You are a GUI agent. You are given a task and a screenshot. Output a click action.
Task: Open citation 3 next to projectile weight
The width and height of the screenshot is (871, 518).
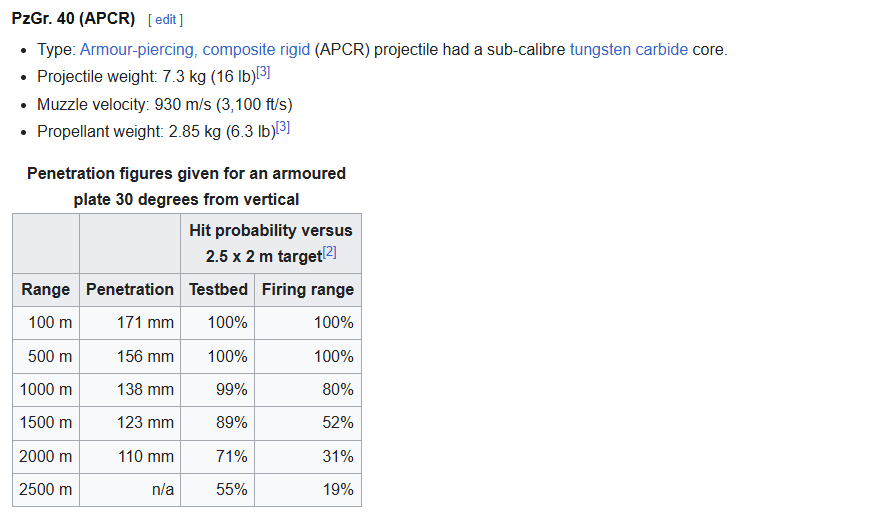tap(263, 73)
